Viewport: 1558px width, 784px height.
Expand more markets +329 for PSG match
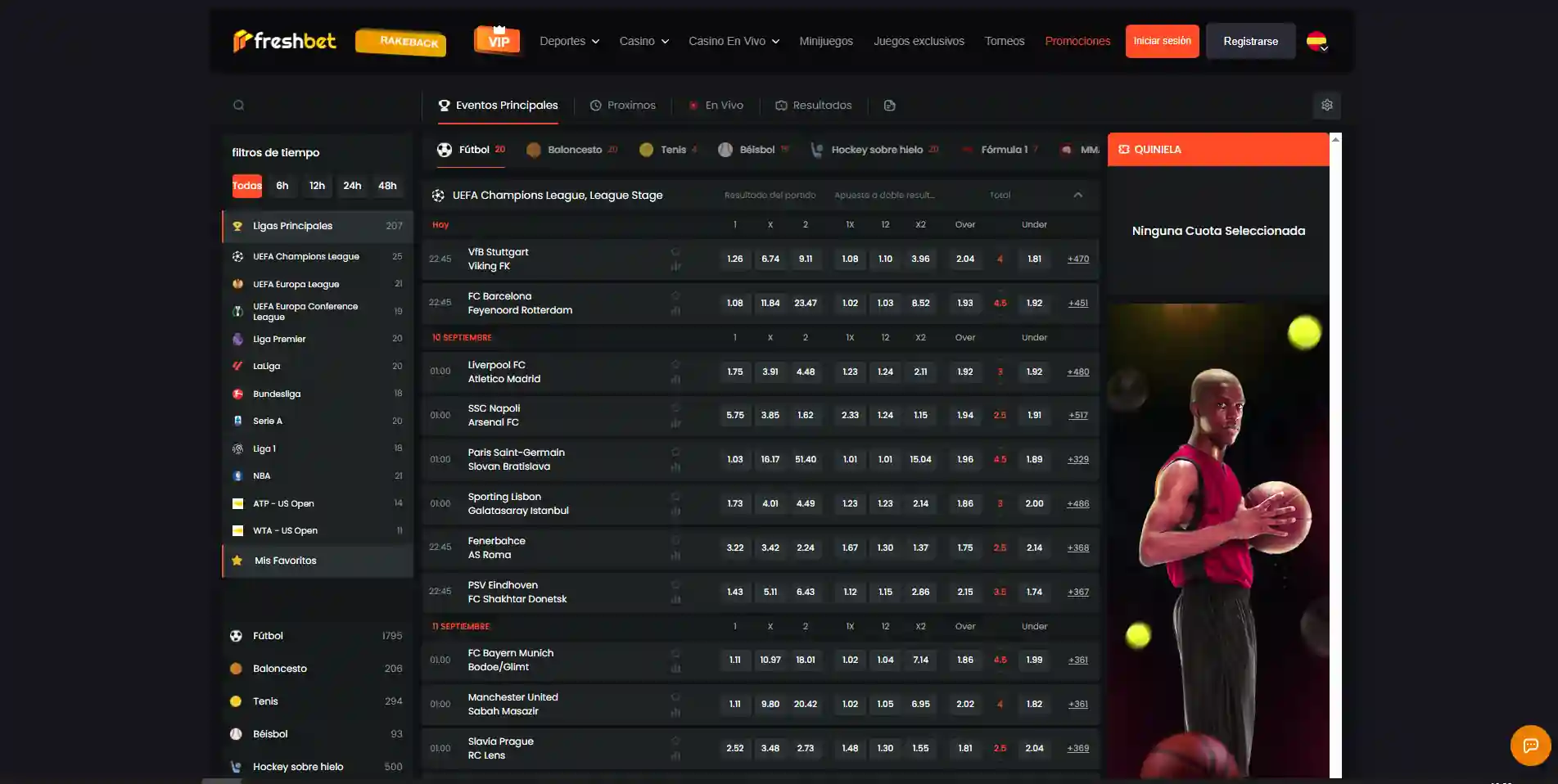point(1078,459)
